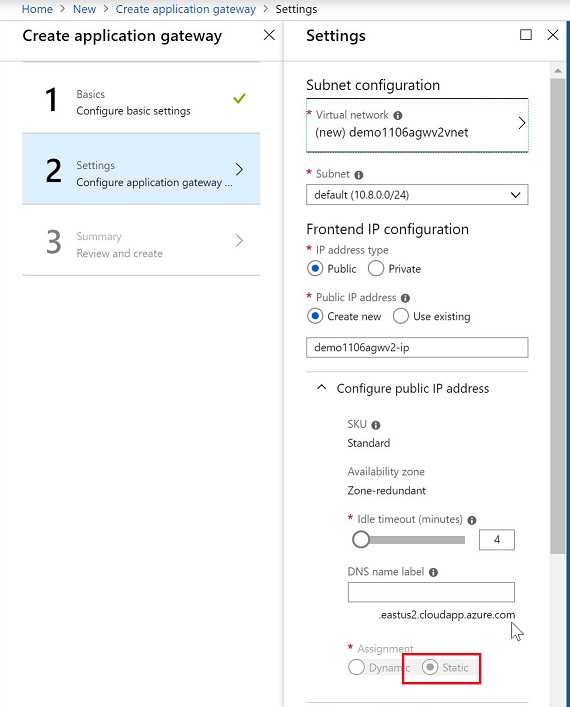Click the Subnet info icon
This screenshot has width=570, height=707.
[x=359, y=175]
